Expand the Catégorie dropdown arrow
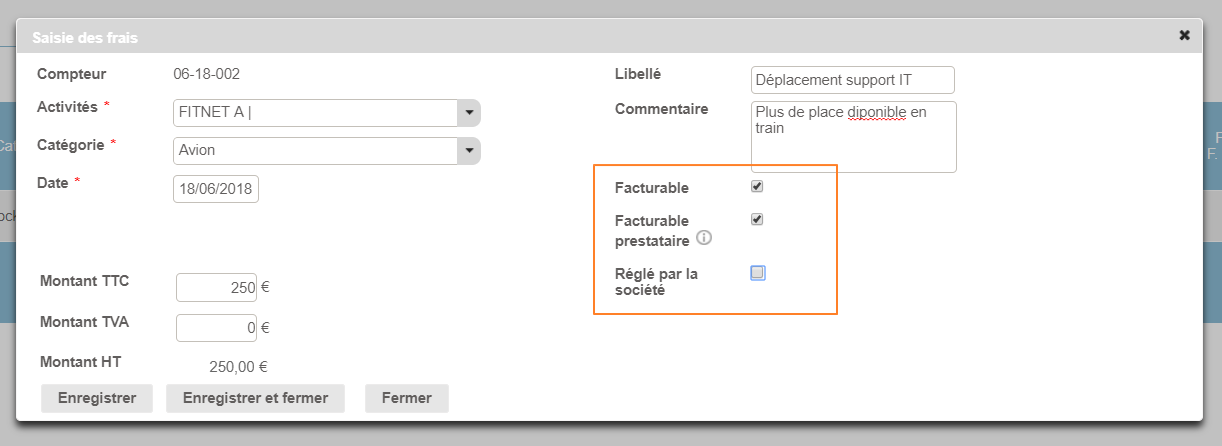This screenshot has height=446, width=1222. [x=468, y=151]
